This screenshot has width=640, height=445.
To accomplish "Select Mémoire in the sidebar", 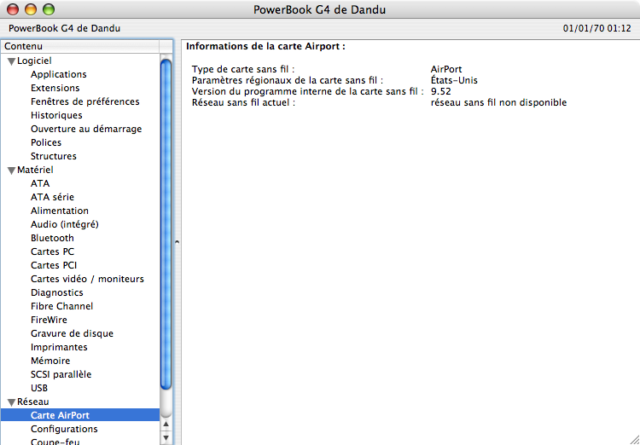I will 50,360.
